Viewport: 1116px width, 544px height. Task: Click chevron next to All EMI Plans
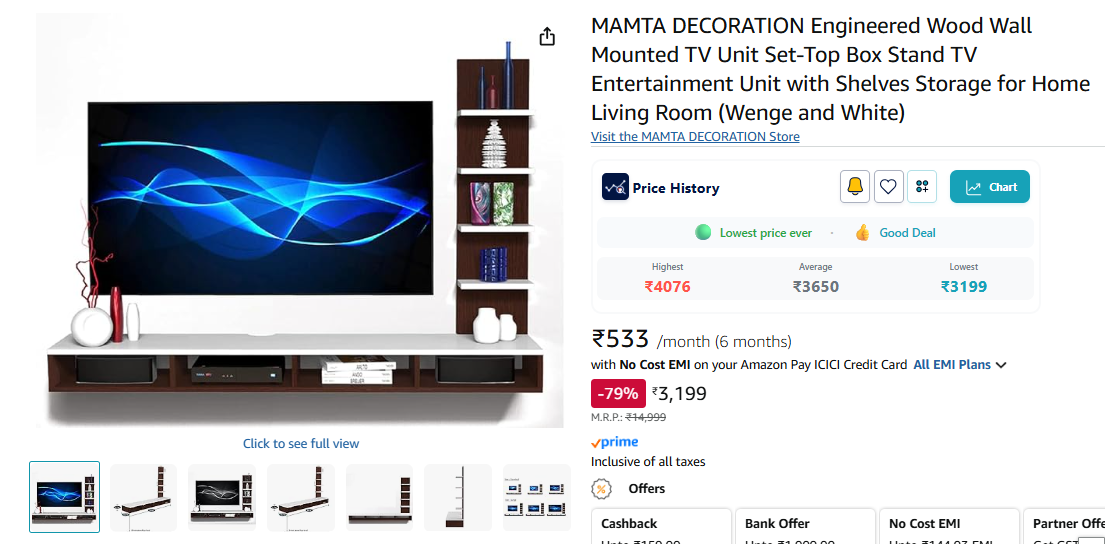pos(1001,365)
